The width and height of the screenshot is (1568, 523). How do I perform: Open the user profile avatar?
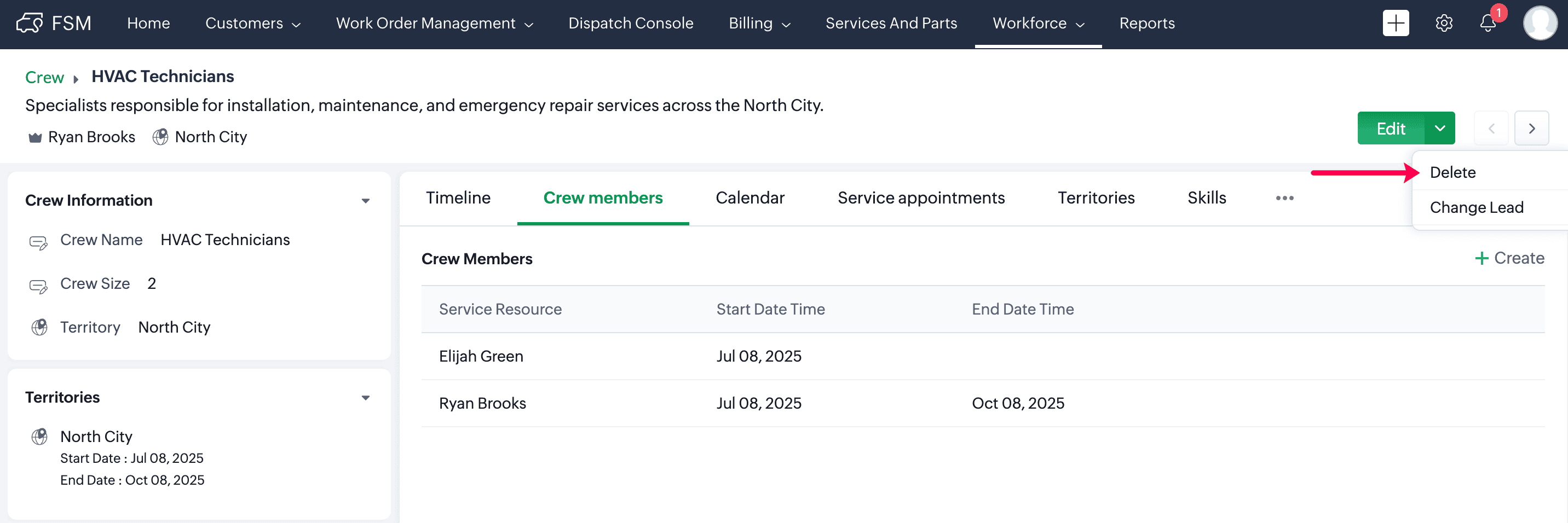tap(1540, 23)
